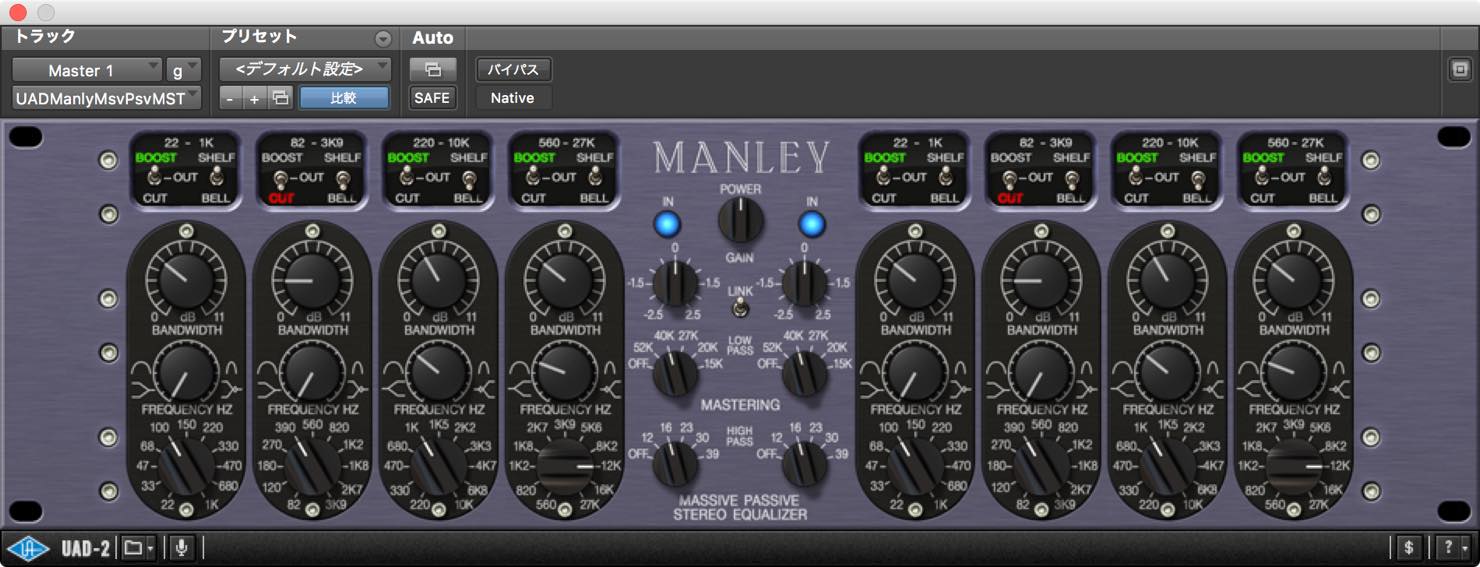Click the next preset plus button
This screenshot has width=1480, height=567.
coord(254,98)
